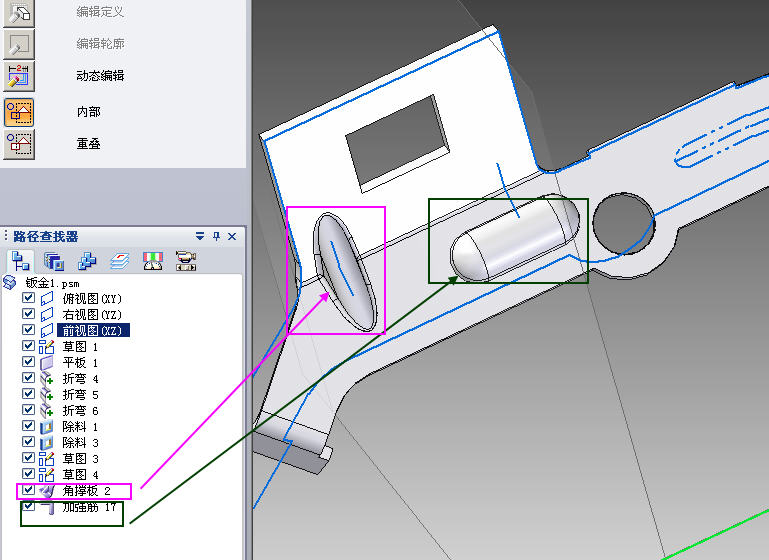Toggle the 除料 3 checkbox

pos(28,442)
